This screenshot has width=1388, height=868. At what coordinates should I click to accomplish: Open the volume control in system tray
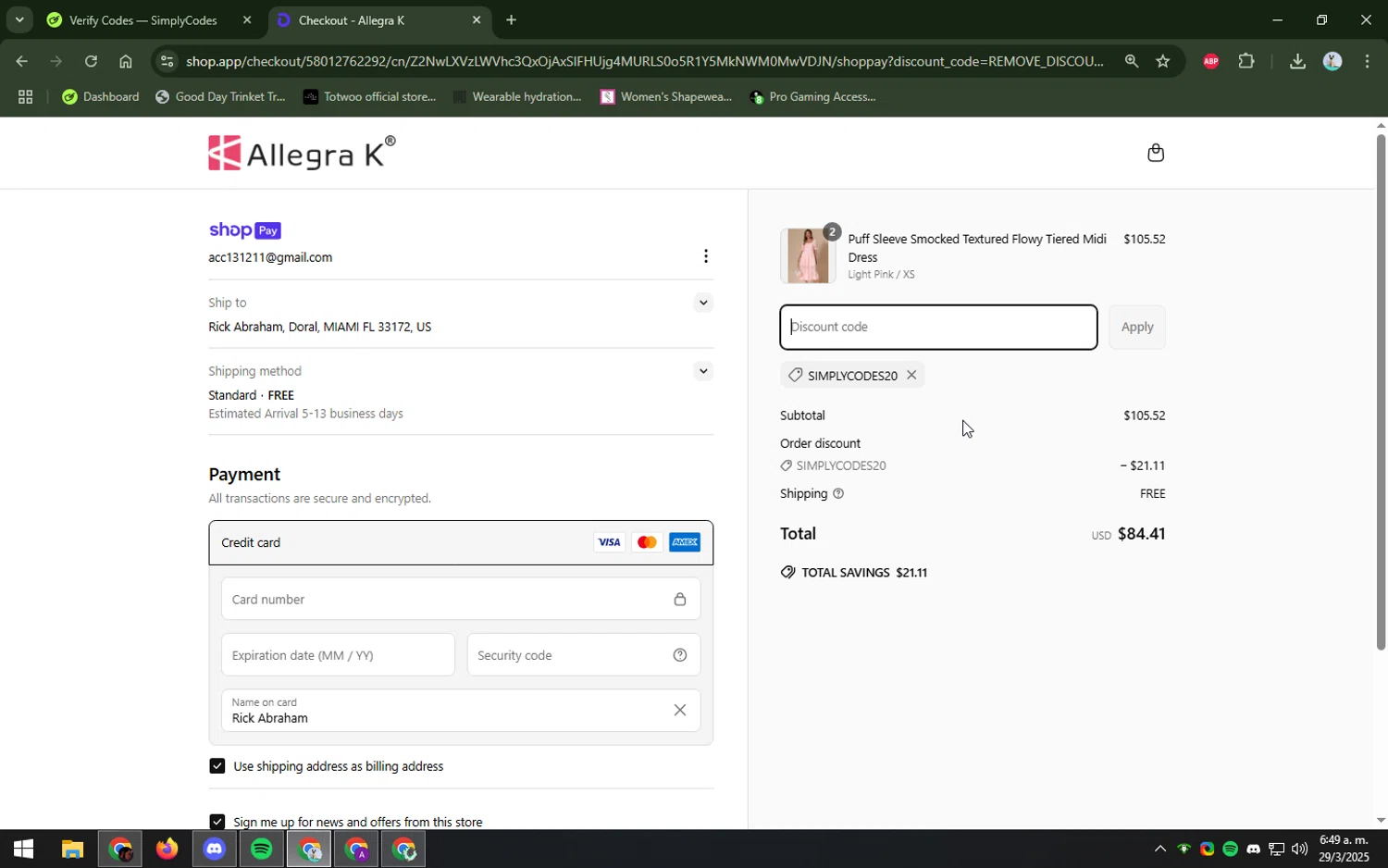point(1299,849)
